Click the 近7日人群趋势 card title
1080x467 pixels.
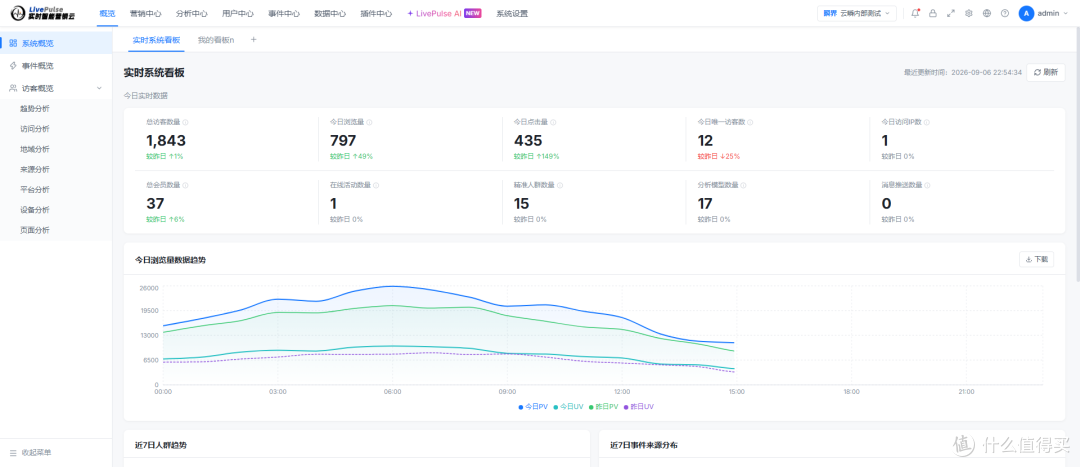pyautogui.click(x=160, y=445)
